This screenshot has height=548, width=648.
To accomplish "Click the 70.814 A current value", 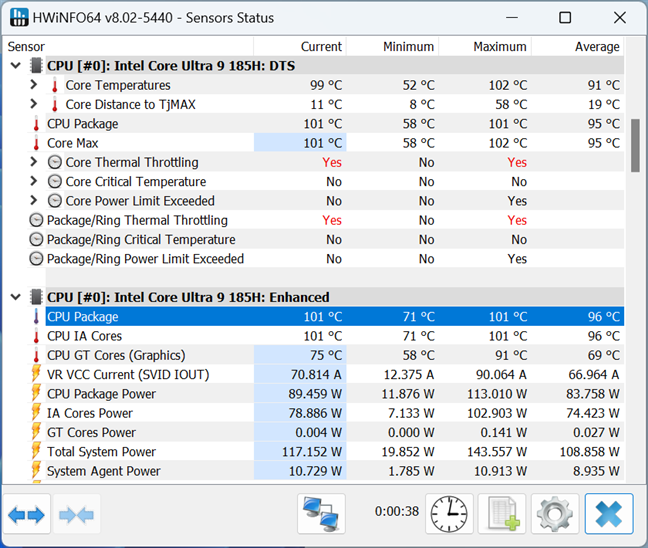I will (x=316, y=374).
